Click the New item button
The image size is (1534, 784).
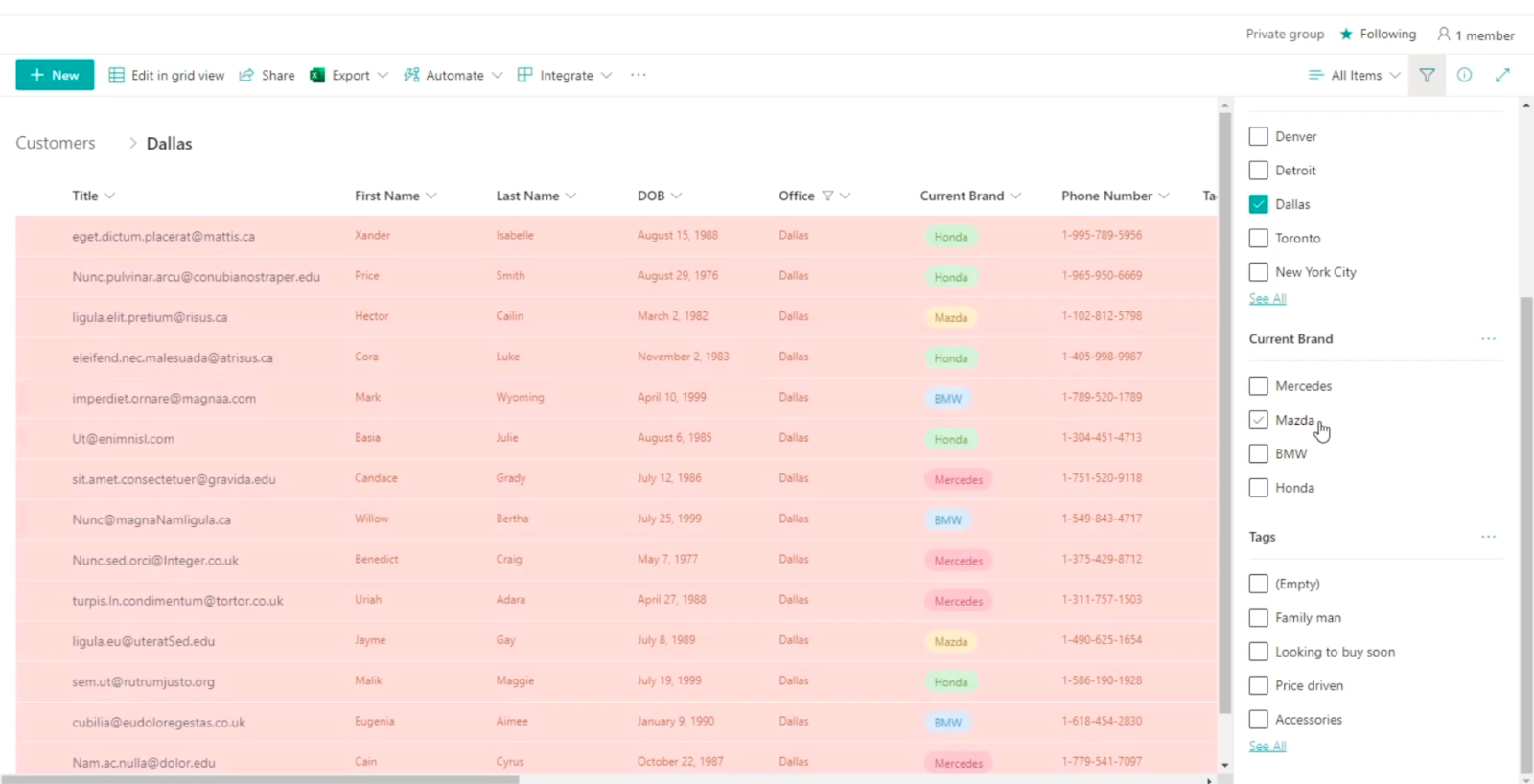55,75
